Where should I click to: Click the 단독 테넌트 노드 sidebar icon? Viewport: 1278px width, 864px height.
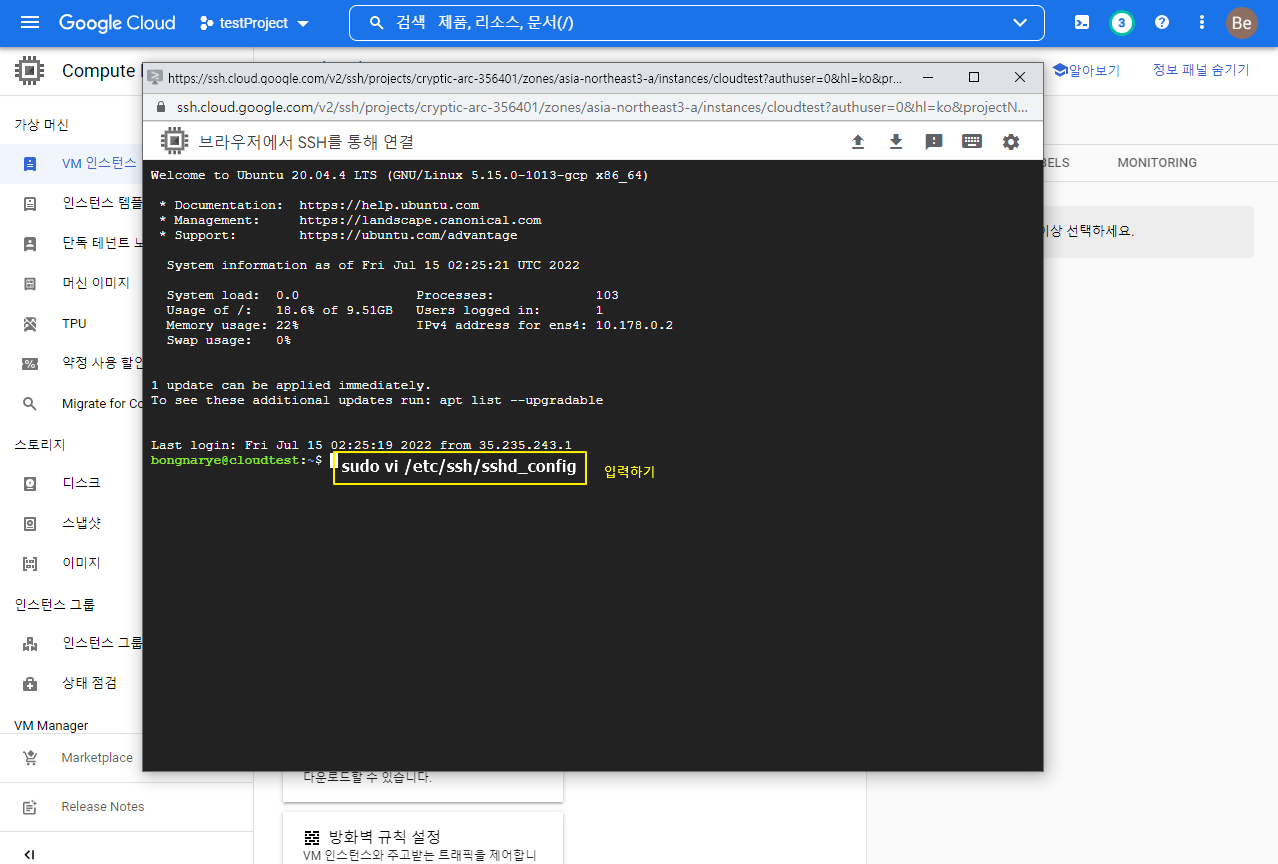(x=30, y=243)
